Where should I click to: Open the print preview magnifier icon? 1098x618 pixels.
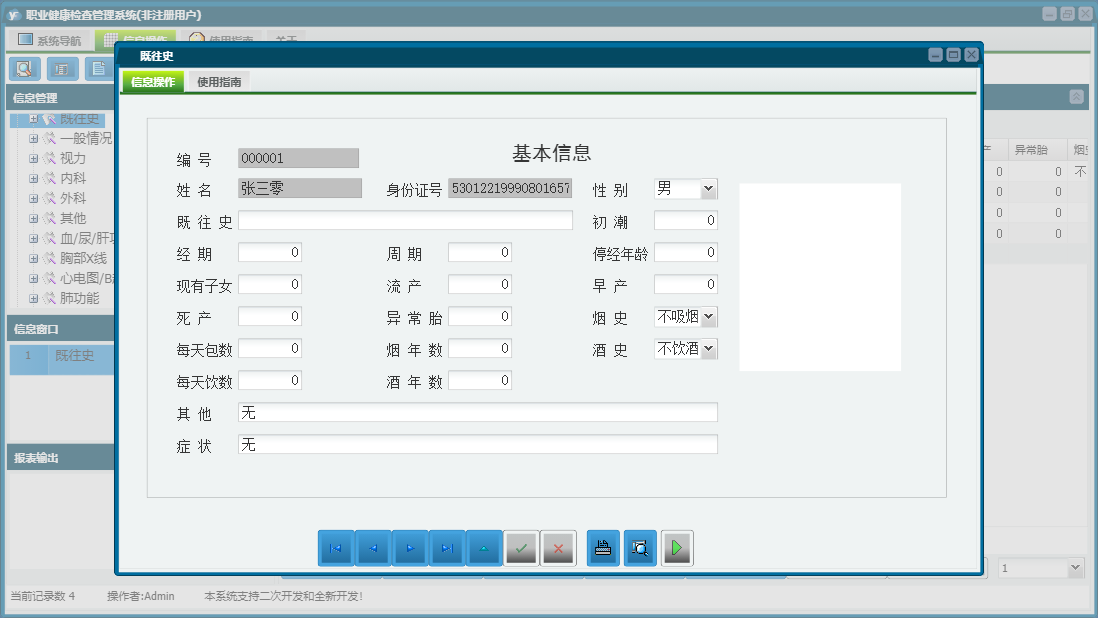(x=640, y=548)
